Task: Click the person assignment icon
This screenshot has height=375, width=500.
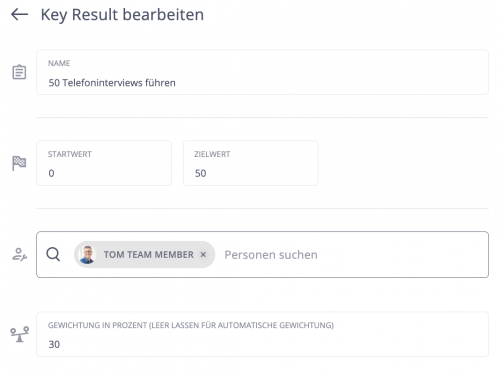Action: coord(19,254)
